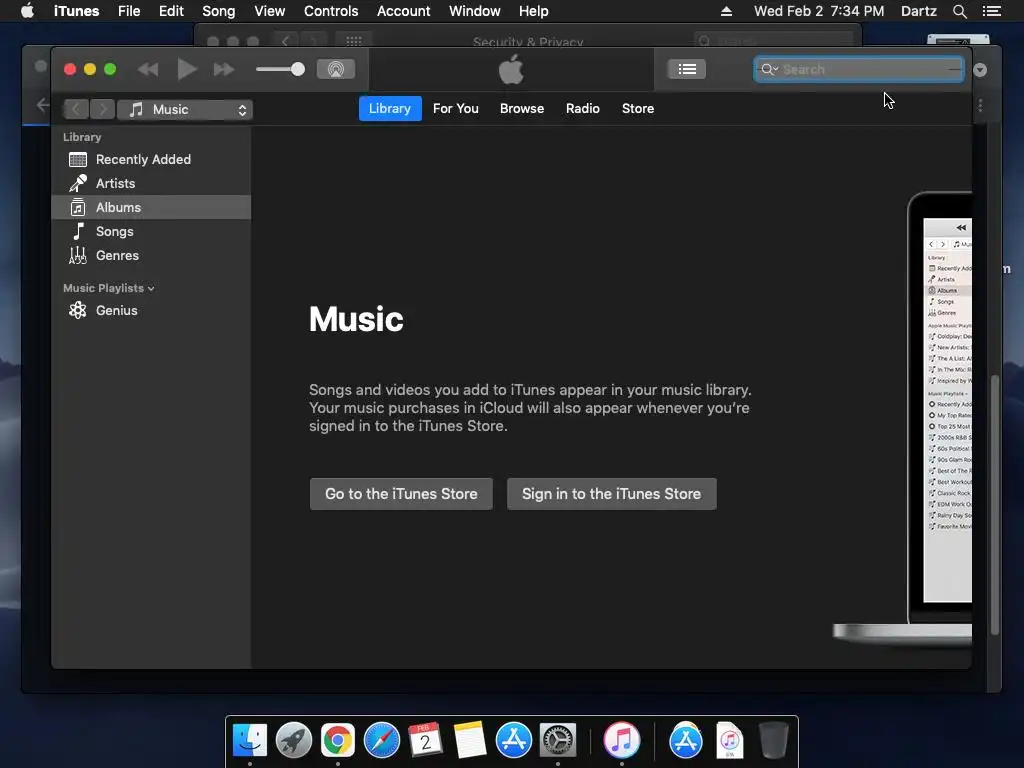Open the Window menu

click(x=475, y=11)
